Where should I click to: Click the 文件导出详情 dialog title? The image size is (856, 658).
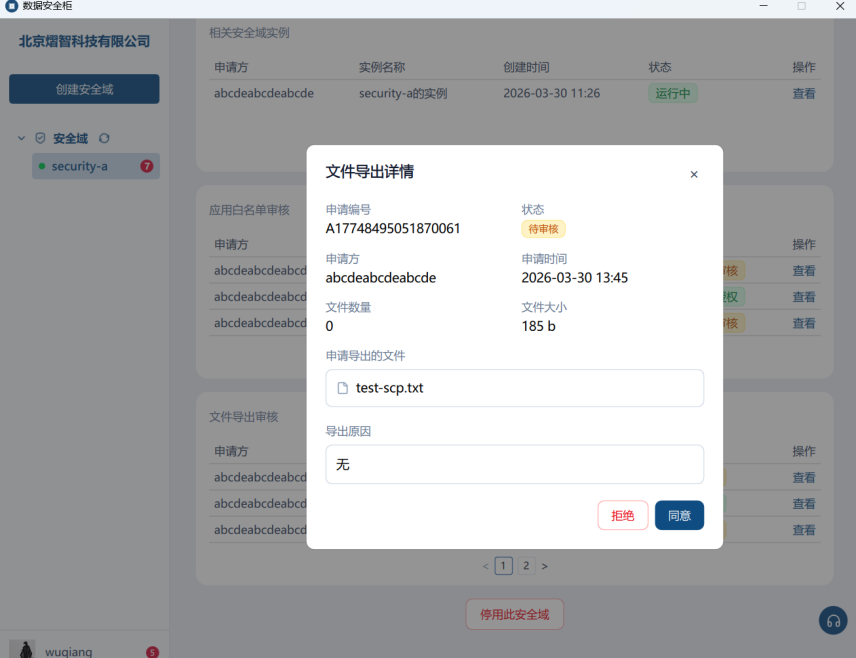[370, 171]
